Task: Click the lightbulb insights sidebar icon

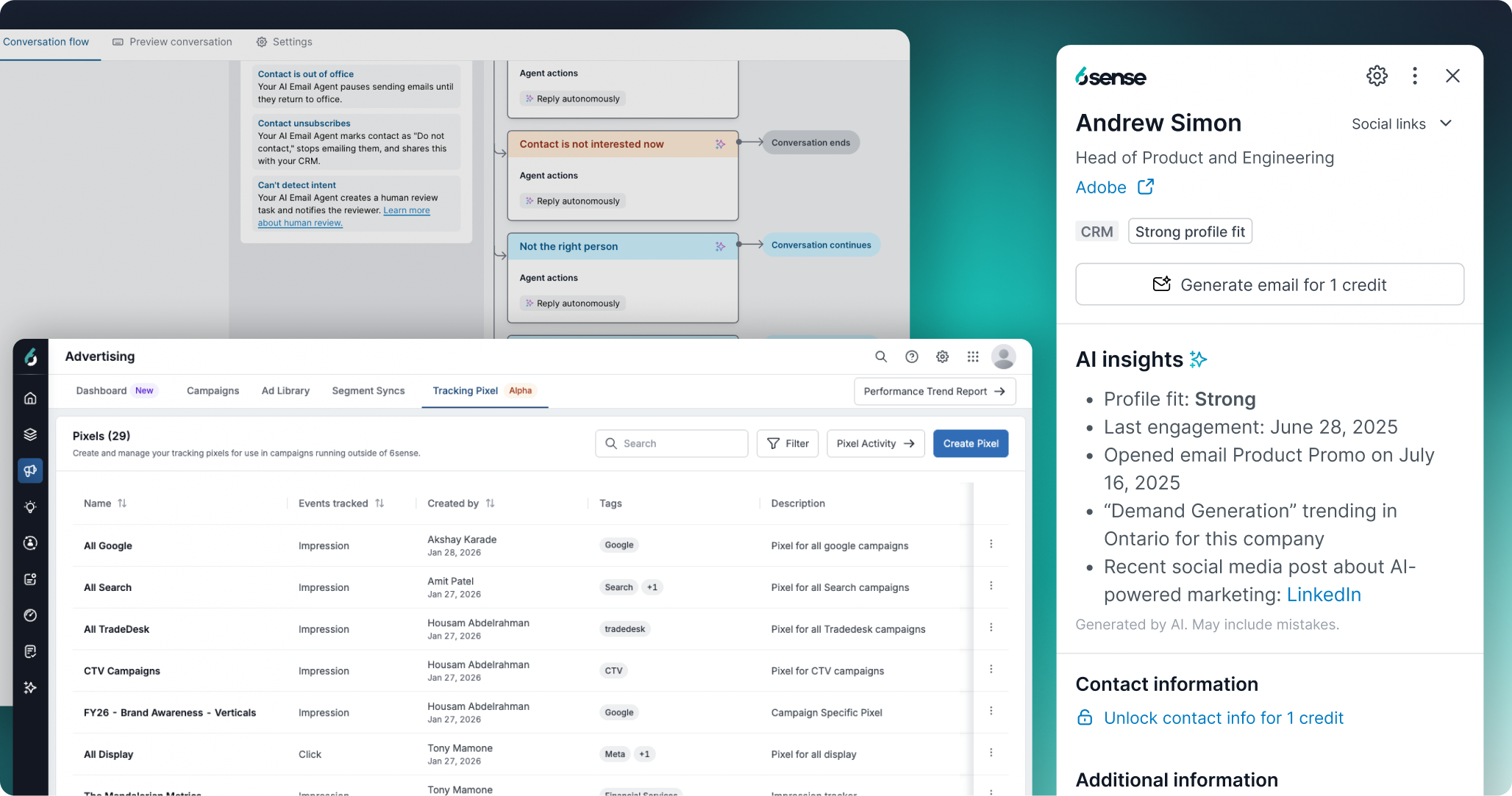Action: (30, 507)
